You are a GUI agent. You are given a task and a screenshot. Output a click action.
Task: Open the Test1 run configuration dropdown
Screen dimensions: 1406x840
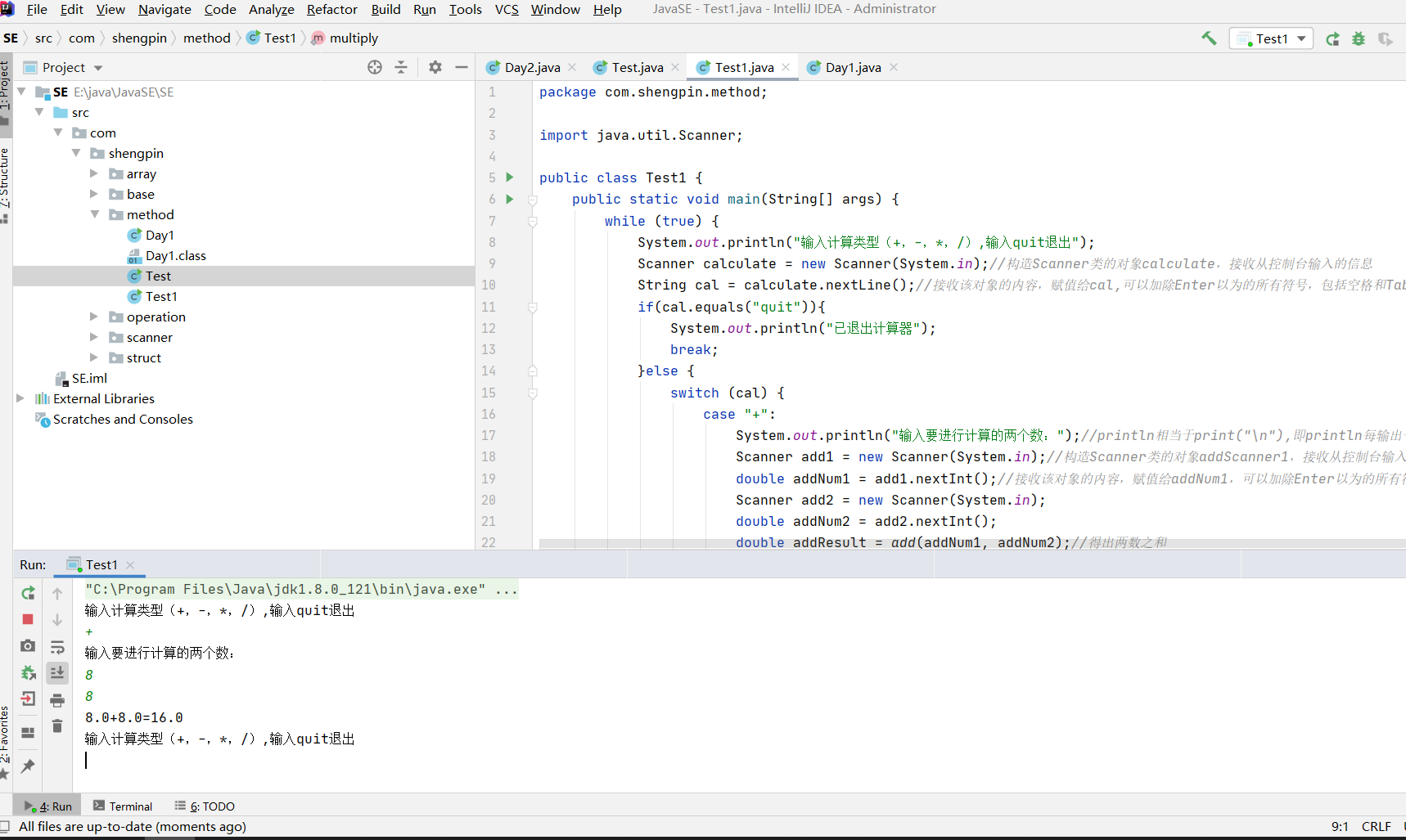click(1271, 38)
